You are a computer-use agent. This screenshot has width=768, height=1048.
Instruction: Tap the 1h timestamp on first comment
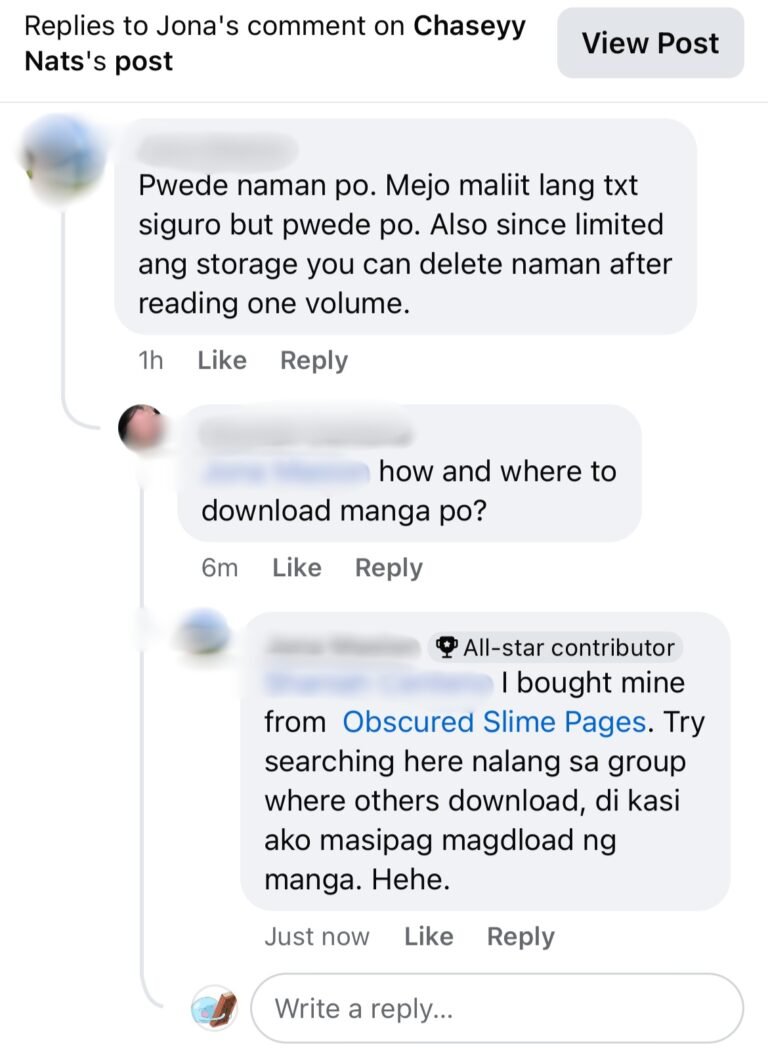150,360
